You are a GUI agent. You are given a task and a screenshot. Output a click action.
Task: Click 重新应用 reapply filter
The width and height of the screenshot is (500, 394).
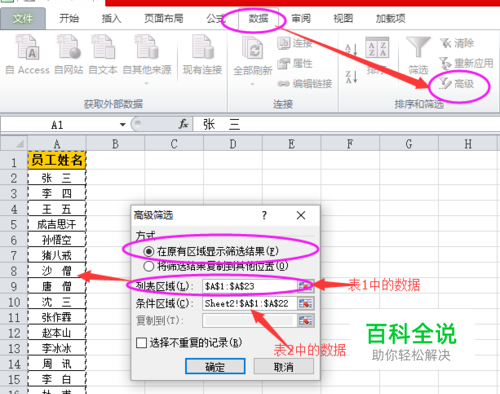pos(466,63)
